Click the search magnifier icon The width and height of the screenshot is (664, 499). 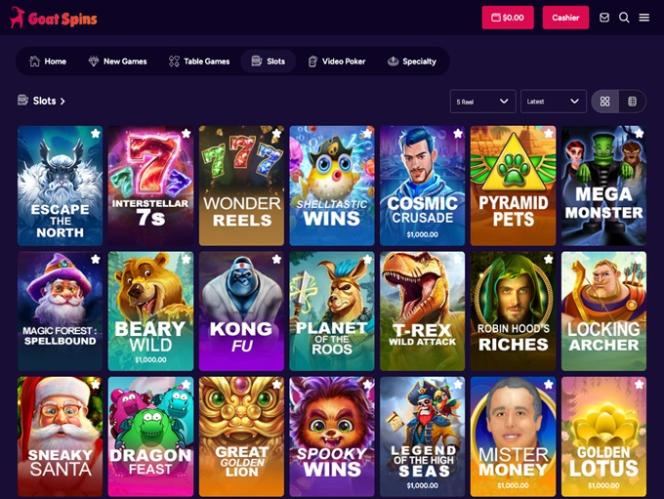click(624, 17)
